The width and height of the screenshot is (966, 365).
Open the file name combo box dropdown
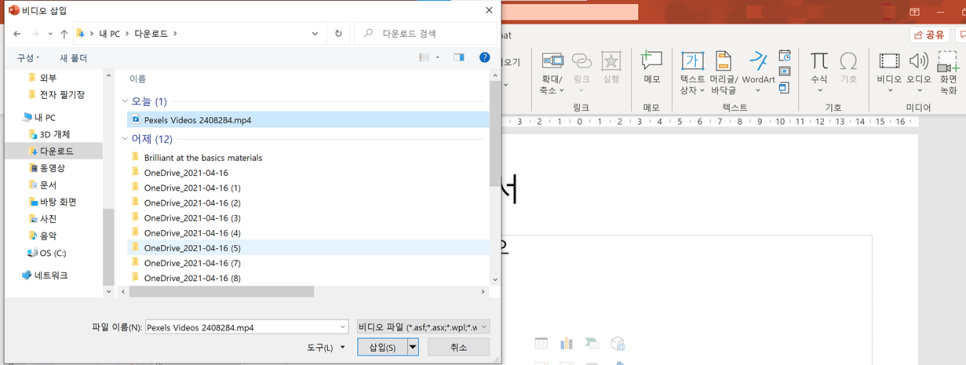[x=343, y=327]
